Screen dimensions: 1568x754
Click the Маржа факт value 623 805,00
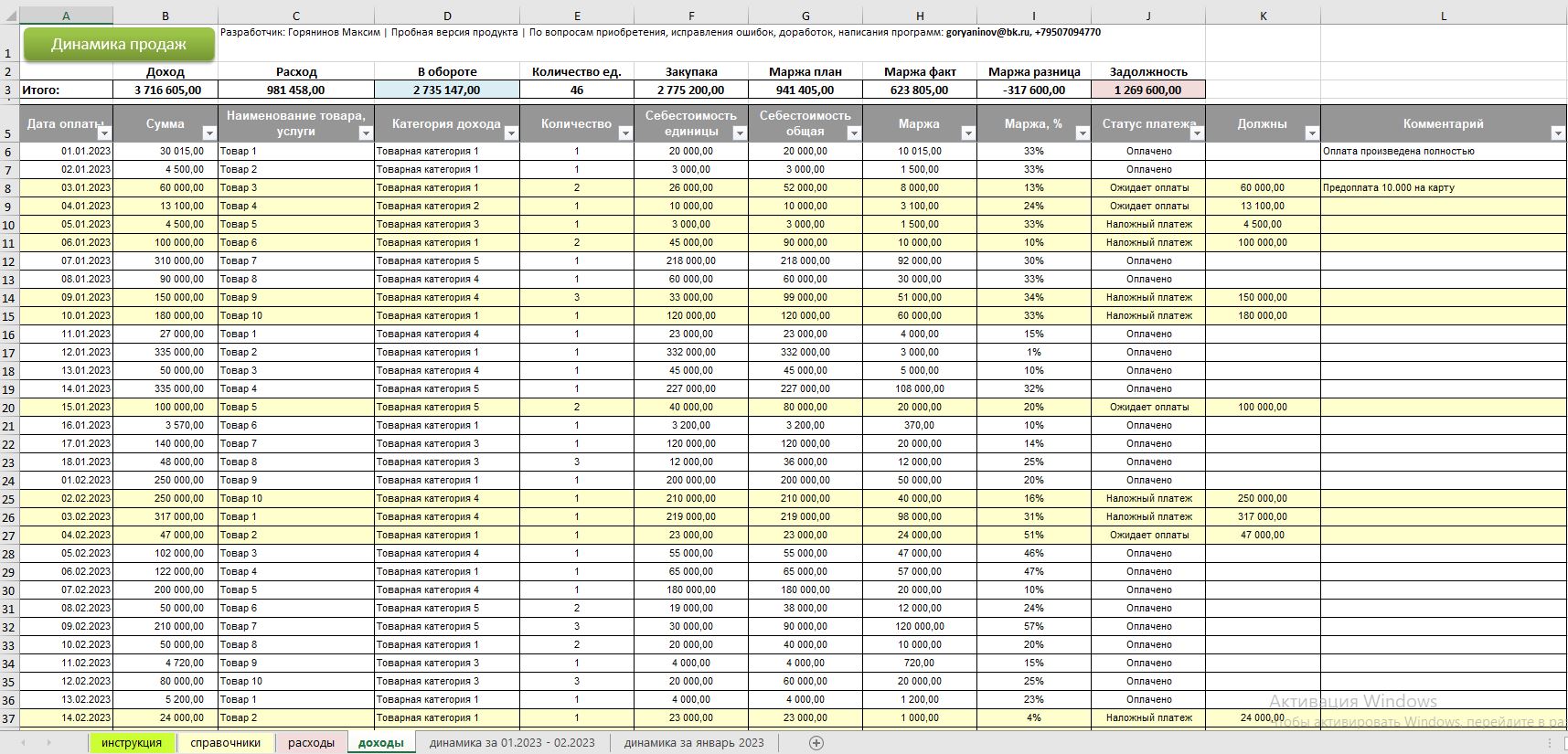(920, 90)
